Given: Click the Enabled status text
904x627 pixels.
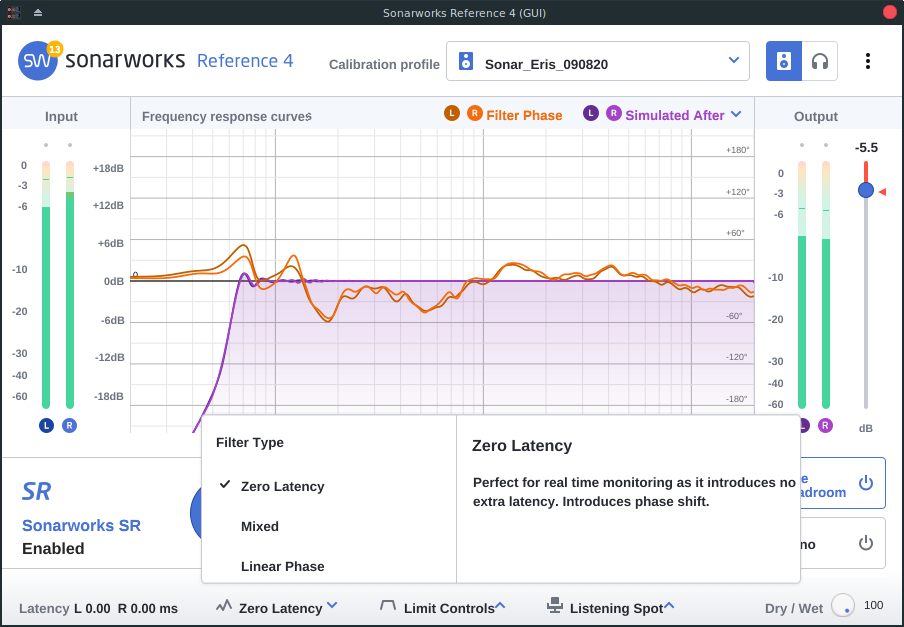Looking at the screenshot, I should tap(53, 548).
